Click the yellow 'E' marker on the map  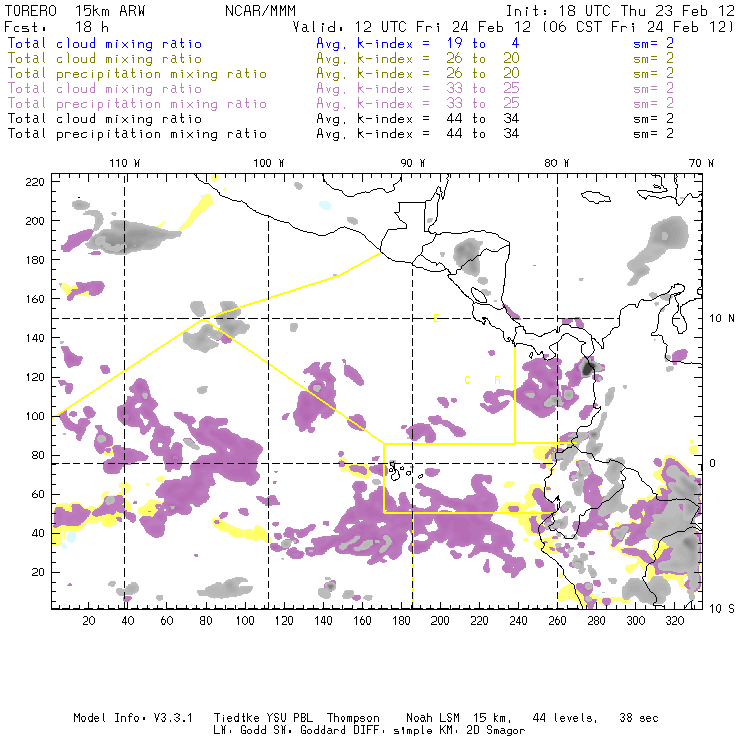tap(436, 319)
